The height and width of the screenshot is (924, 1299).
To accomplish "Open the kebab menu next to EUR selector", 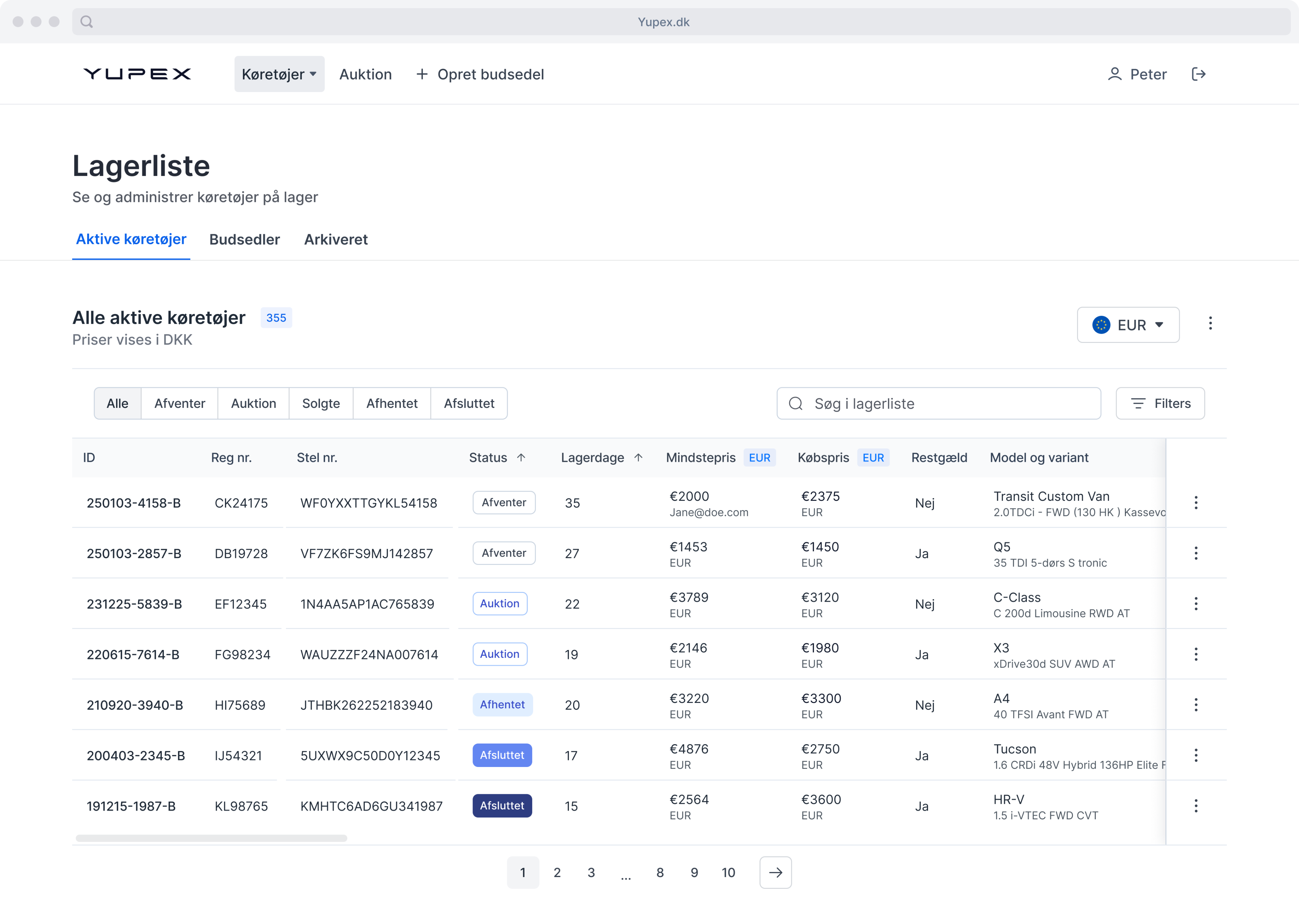I will click(1210, 324).
